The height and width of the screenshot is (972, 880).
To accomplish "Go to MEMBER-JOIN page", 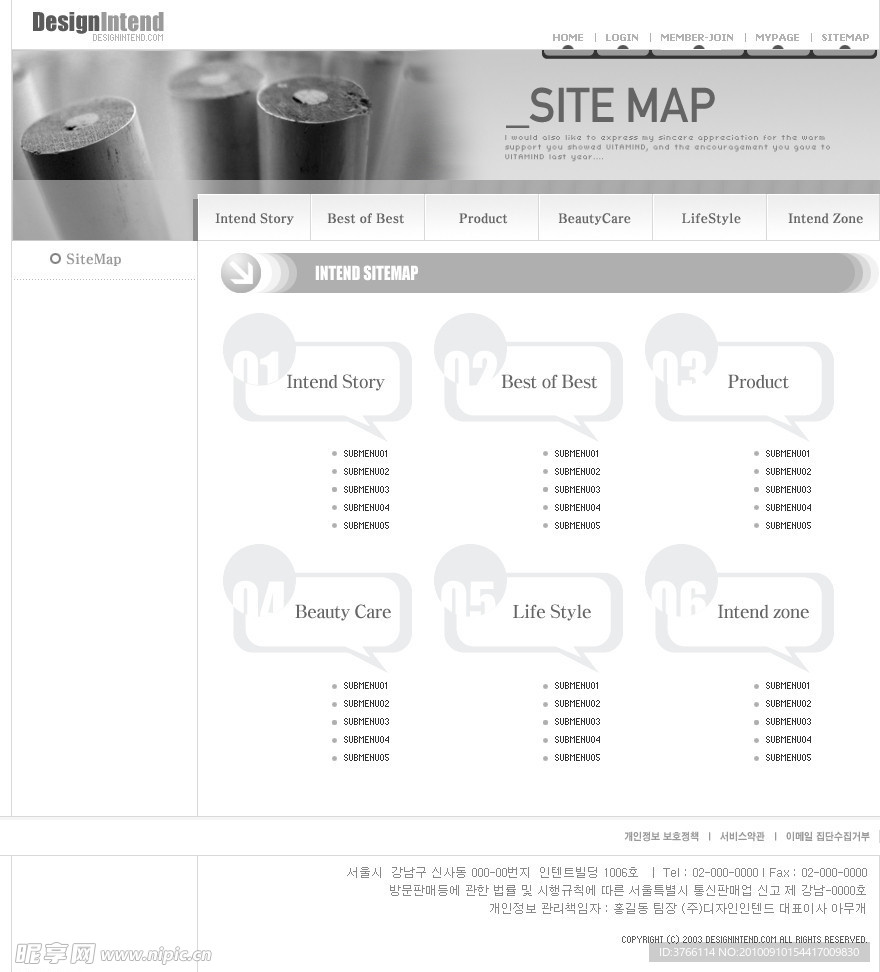I will (697, 37).
